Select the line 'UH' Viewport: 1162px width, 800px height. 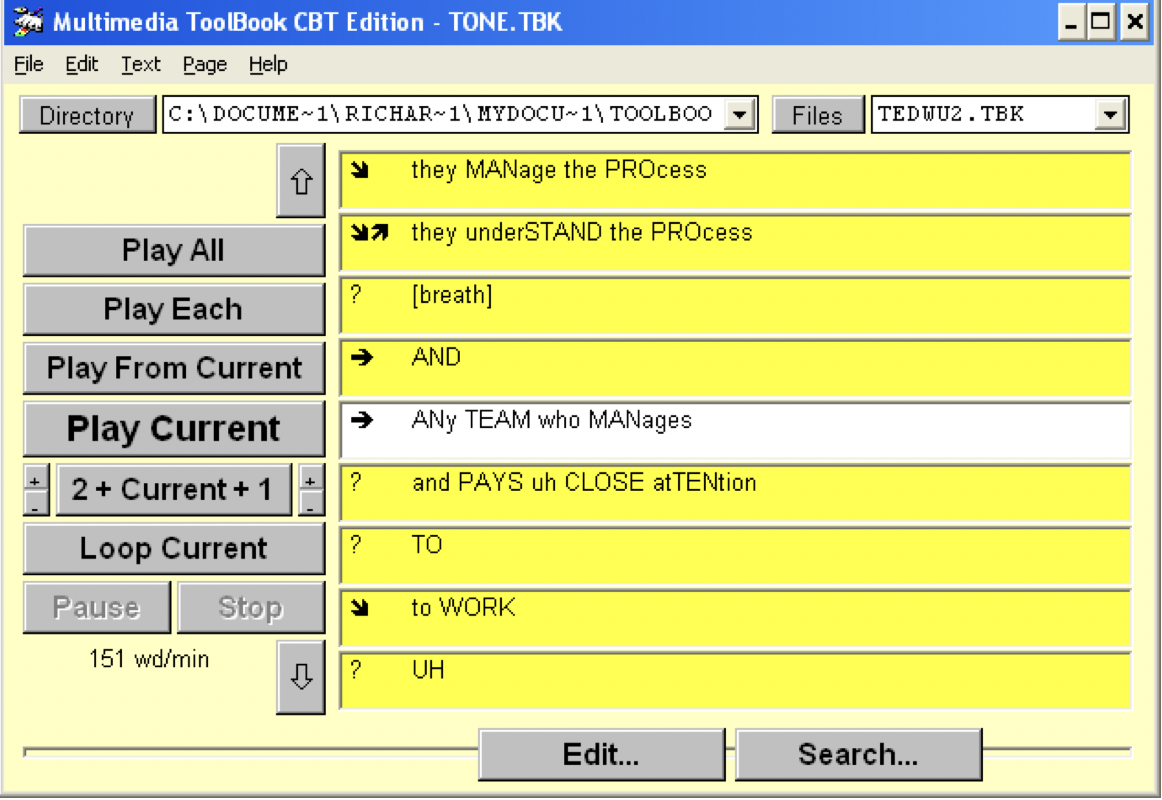pyautogui.click(x=735, y=681)
